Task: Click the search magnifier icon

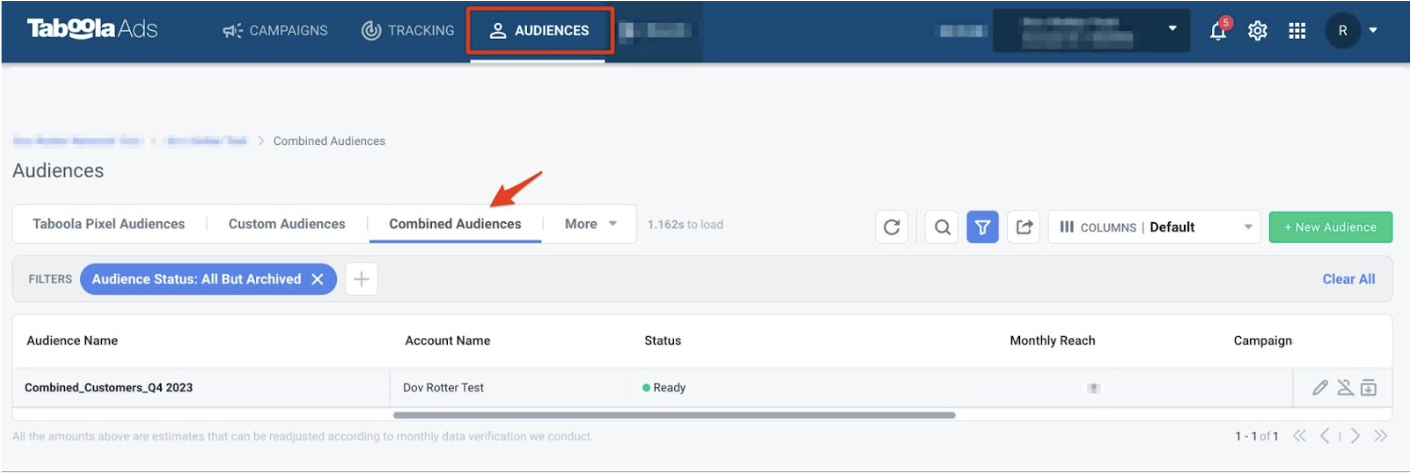Action: click(942, 227)
